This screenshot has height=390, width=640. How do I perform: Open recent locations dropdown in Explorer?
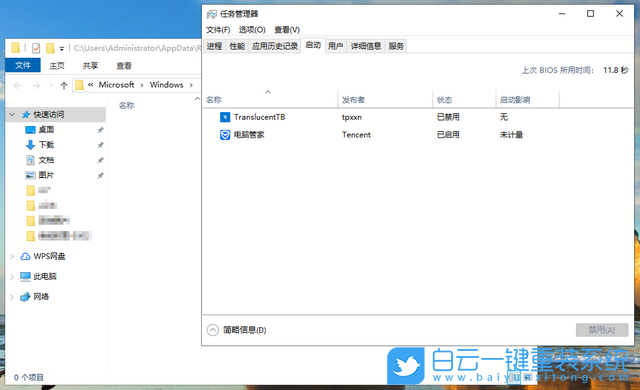51,85
